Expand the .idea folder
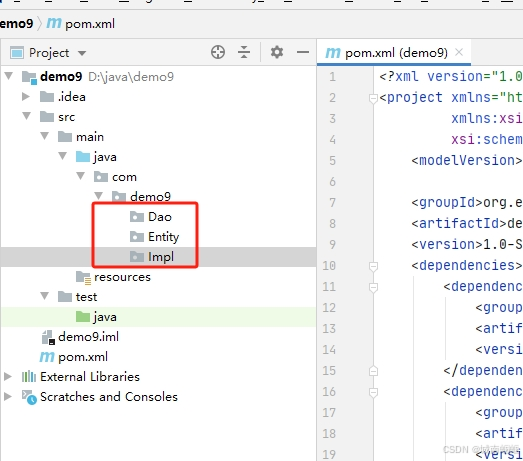This screenshot has height=461, width=523. [x=26, y=97]
